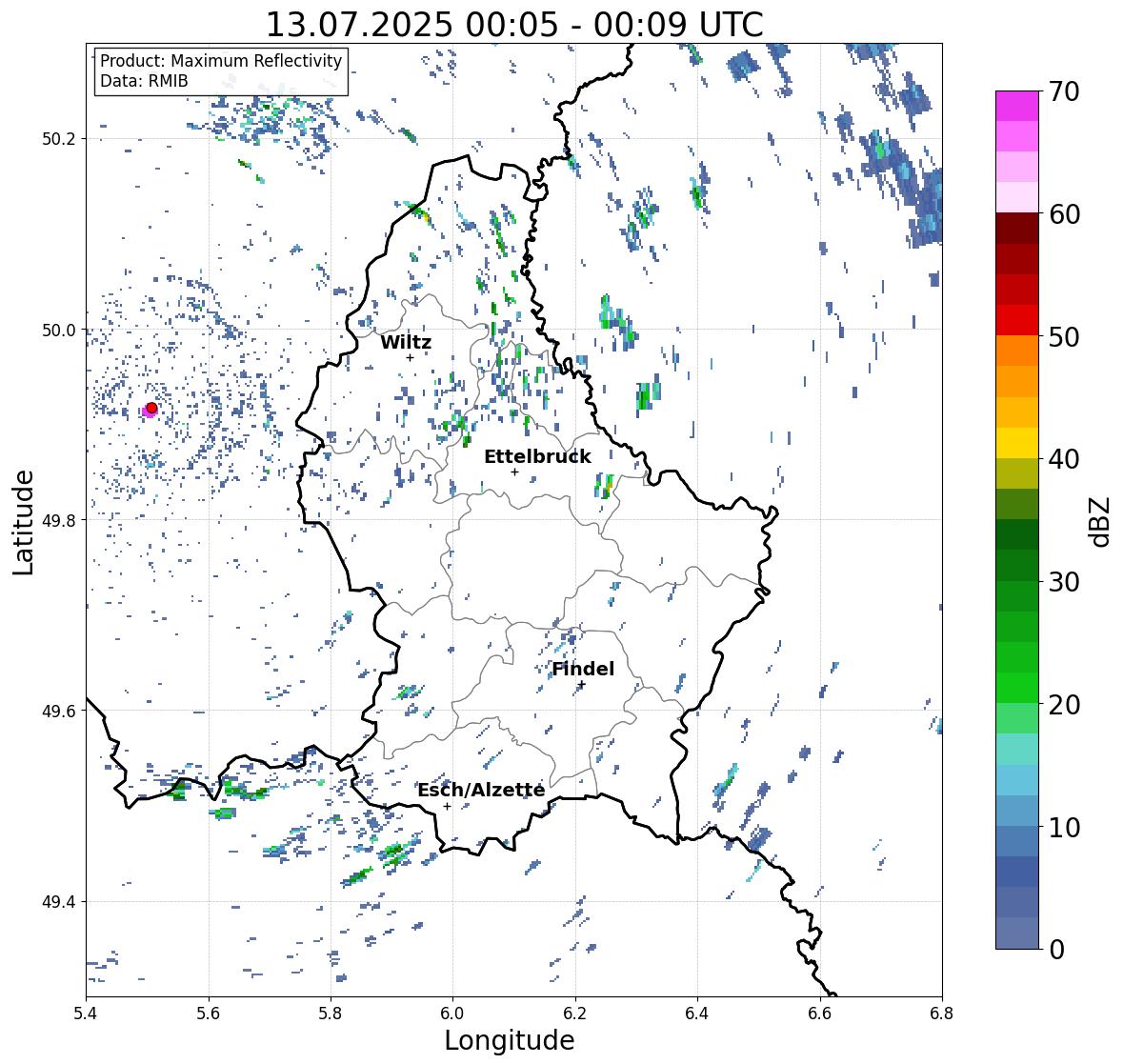Click the plus marker below Findel
This screenshot has height=1064, width=1123.
click(582, 685)
